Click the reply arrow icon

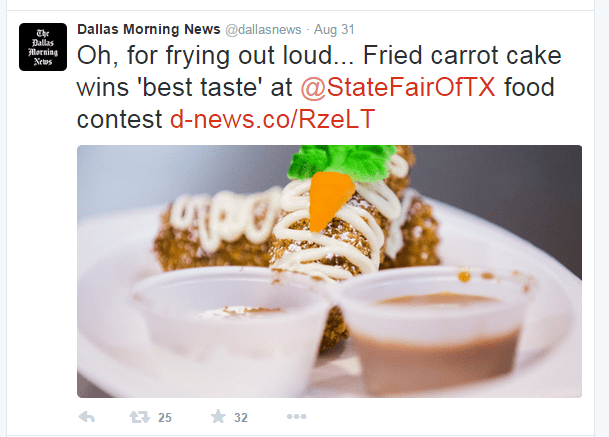[x=87, y=417]
